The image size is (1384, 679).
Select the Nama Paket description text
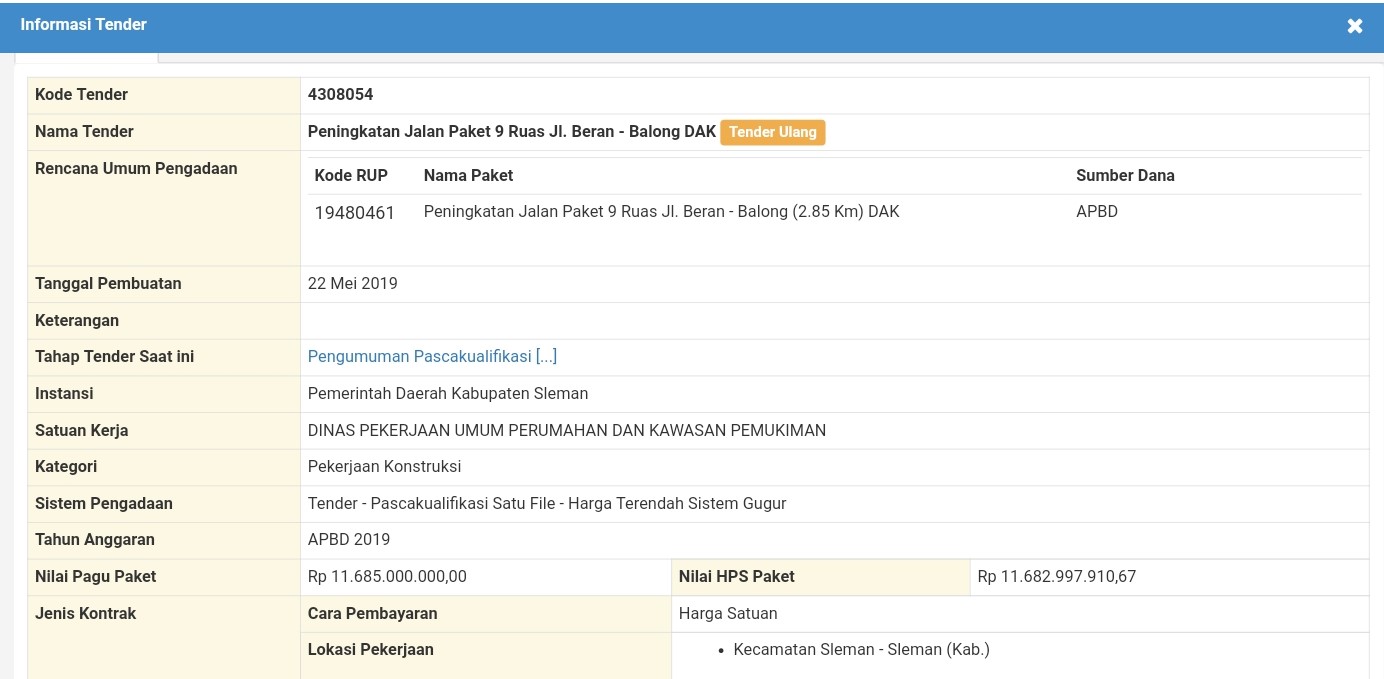(x=661, y=211)
